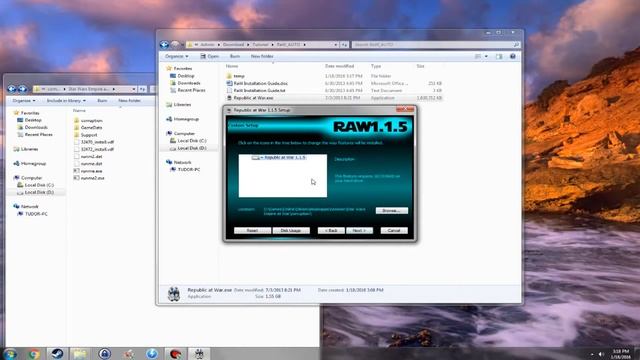Click the search field in the front Explorer window

(436, 44)
